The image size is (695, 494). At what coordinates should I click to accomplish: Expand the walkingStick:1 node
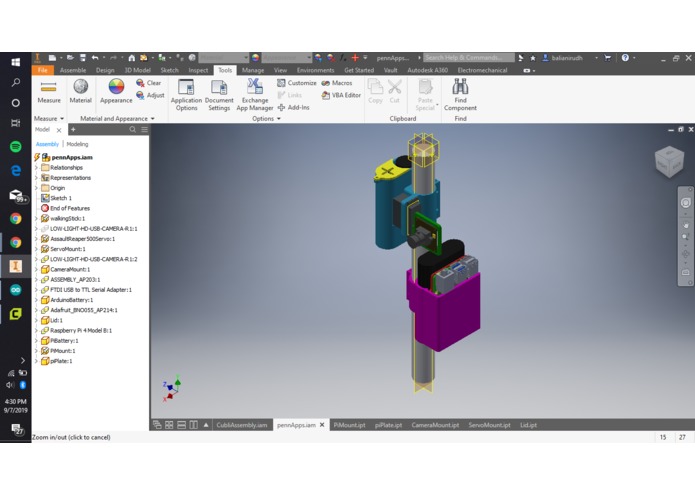pyautogui.click(x=36, y=218)
